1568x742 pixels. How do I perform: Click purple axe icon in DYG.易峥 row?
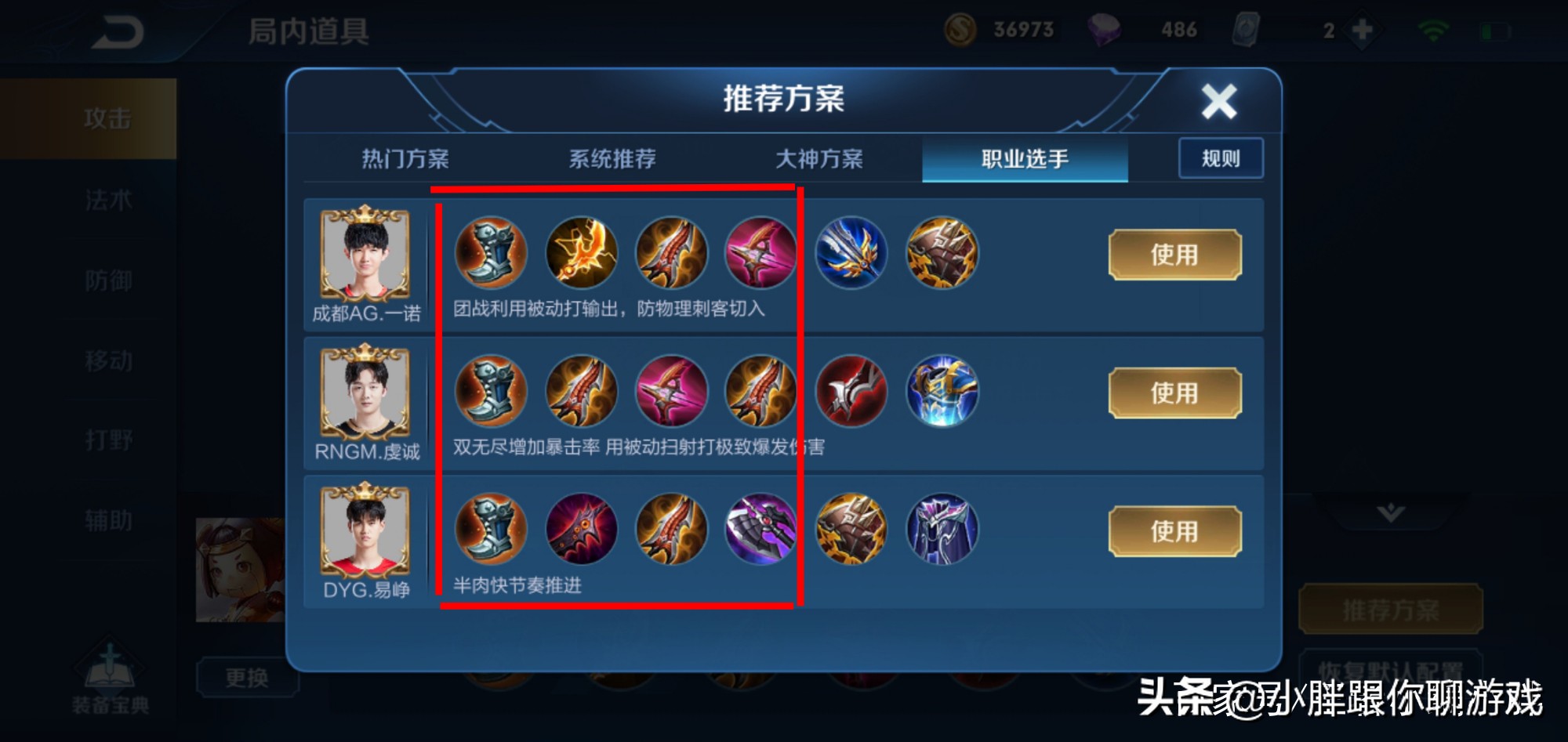pyautogui.click(x=760, y=529)
